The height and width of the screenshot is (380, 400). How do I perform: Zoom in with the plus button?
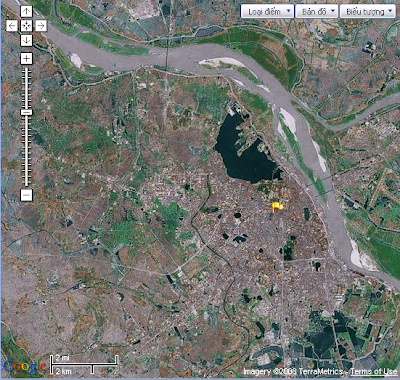[x=26, y=59]
